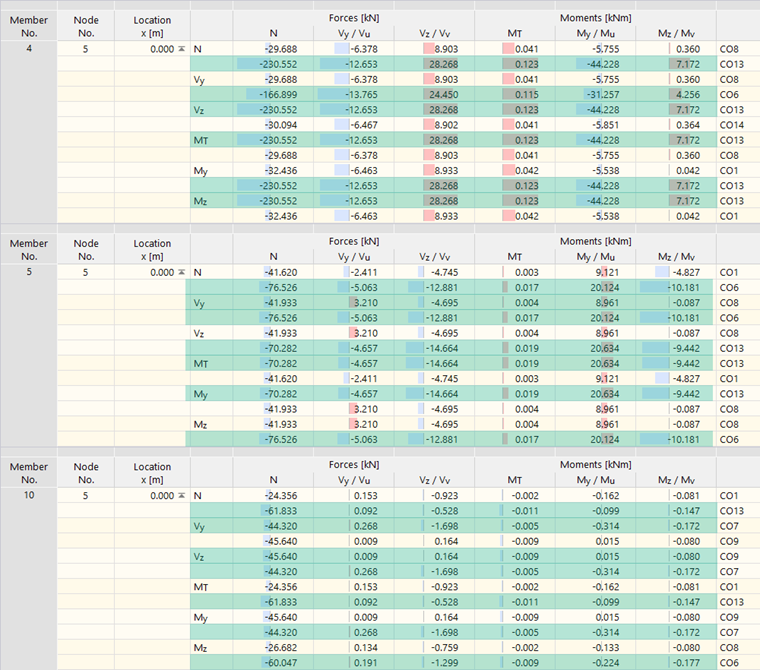Click the Mz / Mv column header in Member 10 table
Viewport: 760px width, 670px height.
click(x=675, y=480)
